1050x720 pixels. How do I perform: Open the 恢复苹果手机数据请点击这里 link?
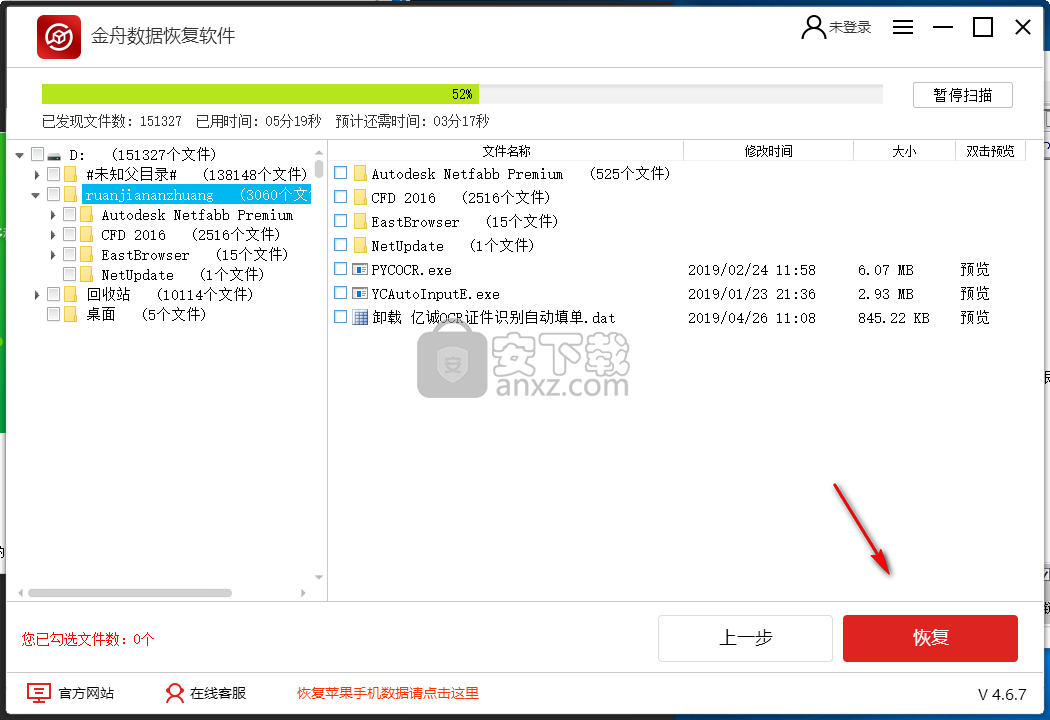coord(388,693)
